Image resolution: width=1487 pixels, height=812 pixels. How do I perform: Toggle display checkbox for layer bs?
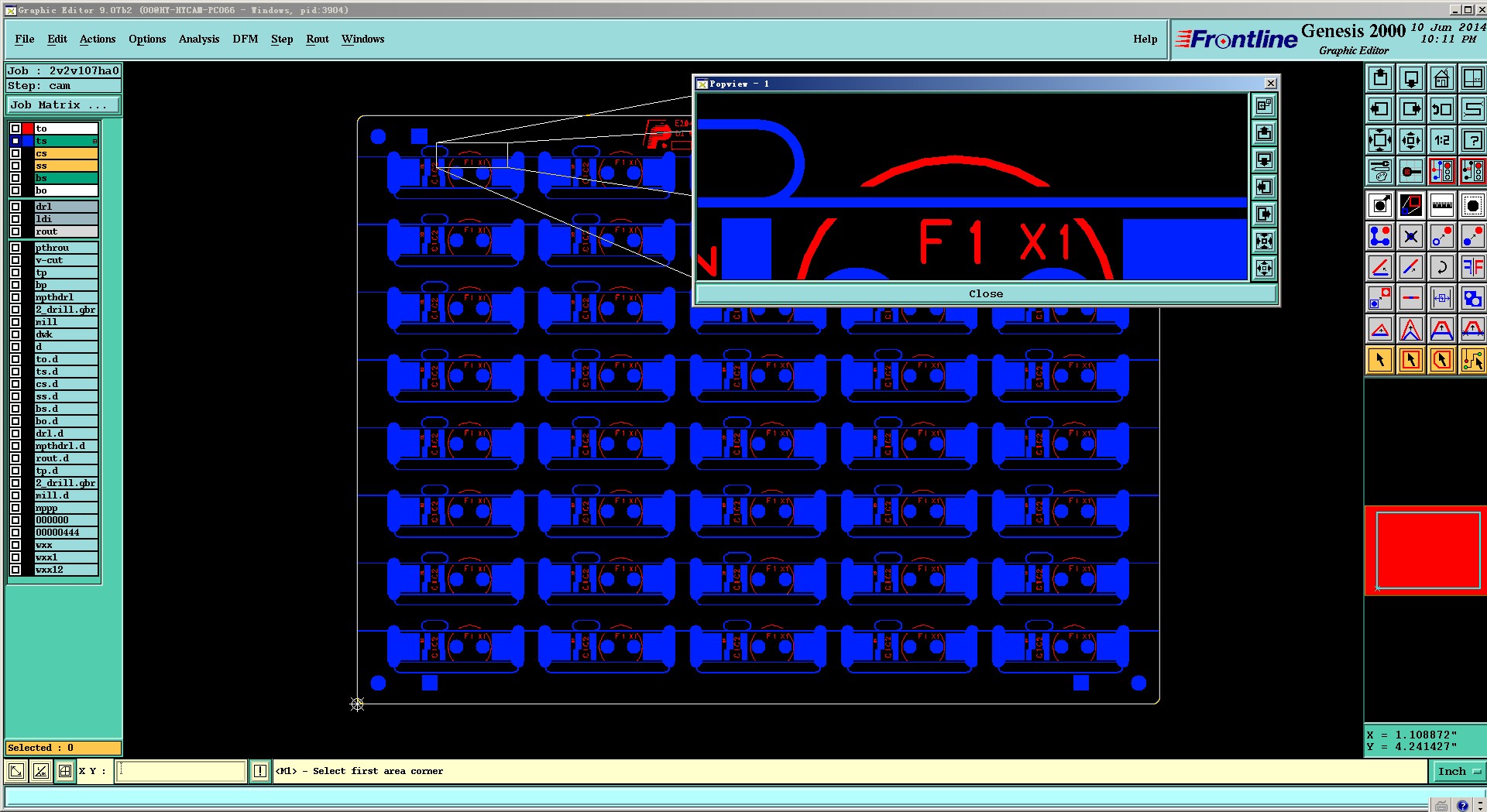pyautogui.click(x=15, y=178)
